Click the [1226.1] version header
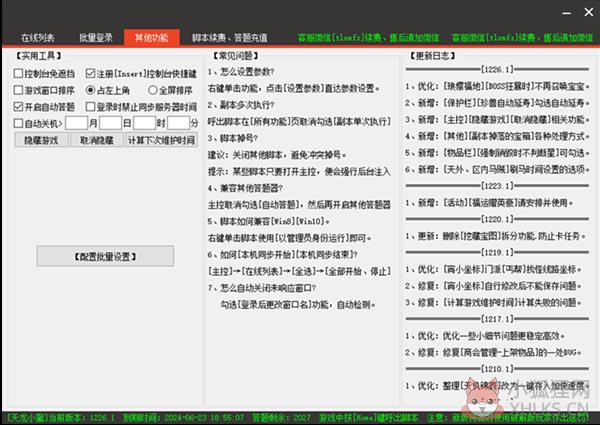The width and height of the screenshot is (600, 425). coord(497,69)
